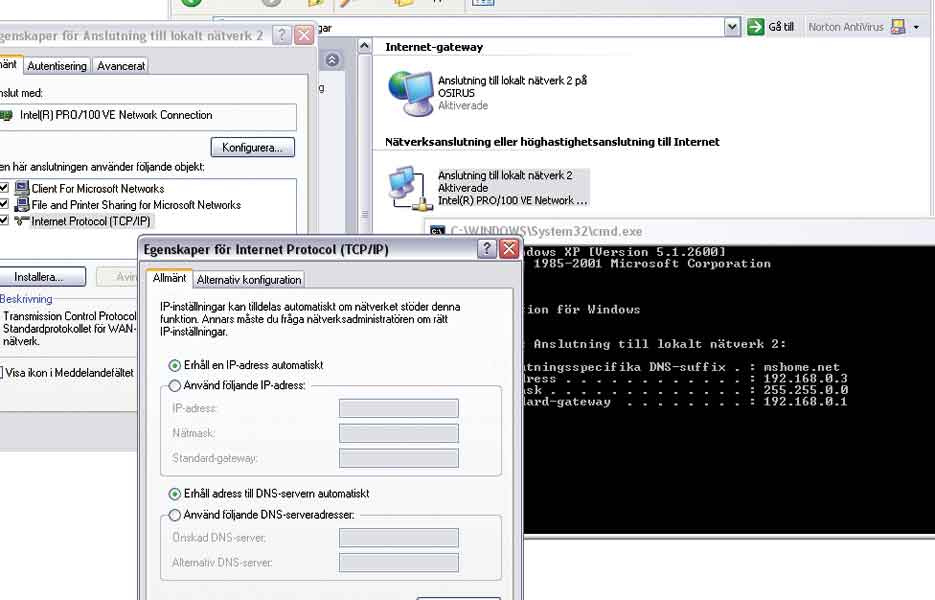Click the IP-adress input field
The height and width of the screenshot is (600, 935).
(x=399, y=409)
